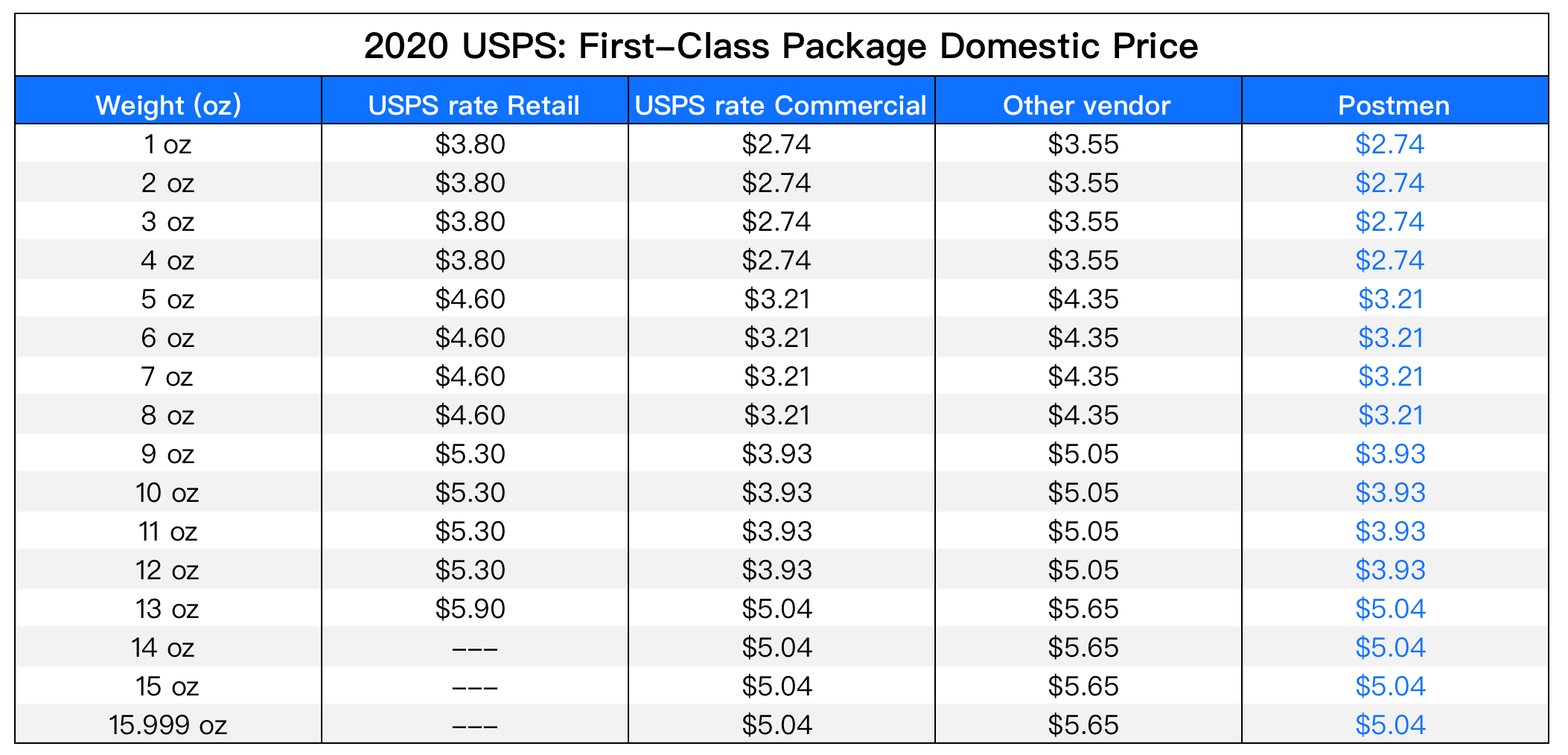The height and width of the screenshot is (755, 1568).
Task: Click the '15.999 oz' weight cell
Action: click(168, 724)
